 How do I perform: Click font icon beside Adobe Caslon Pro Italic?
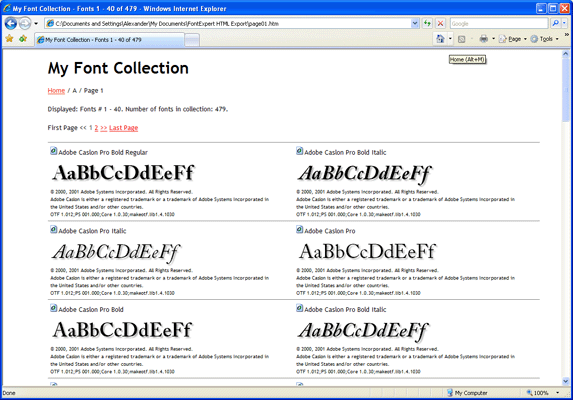click(54, 229)
